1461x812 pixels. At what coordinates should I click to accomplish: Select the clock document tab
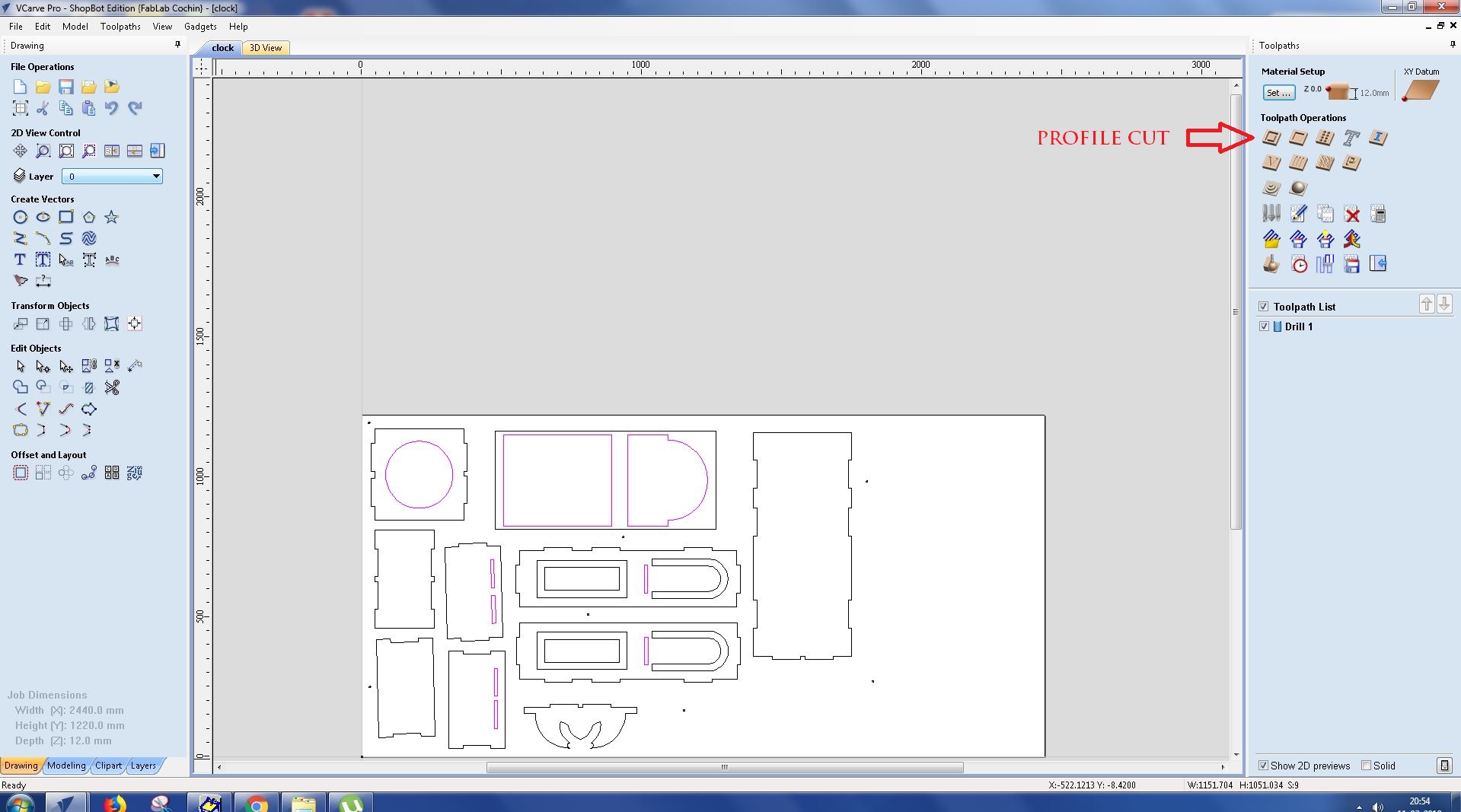[x=222, y=48]
